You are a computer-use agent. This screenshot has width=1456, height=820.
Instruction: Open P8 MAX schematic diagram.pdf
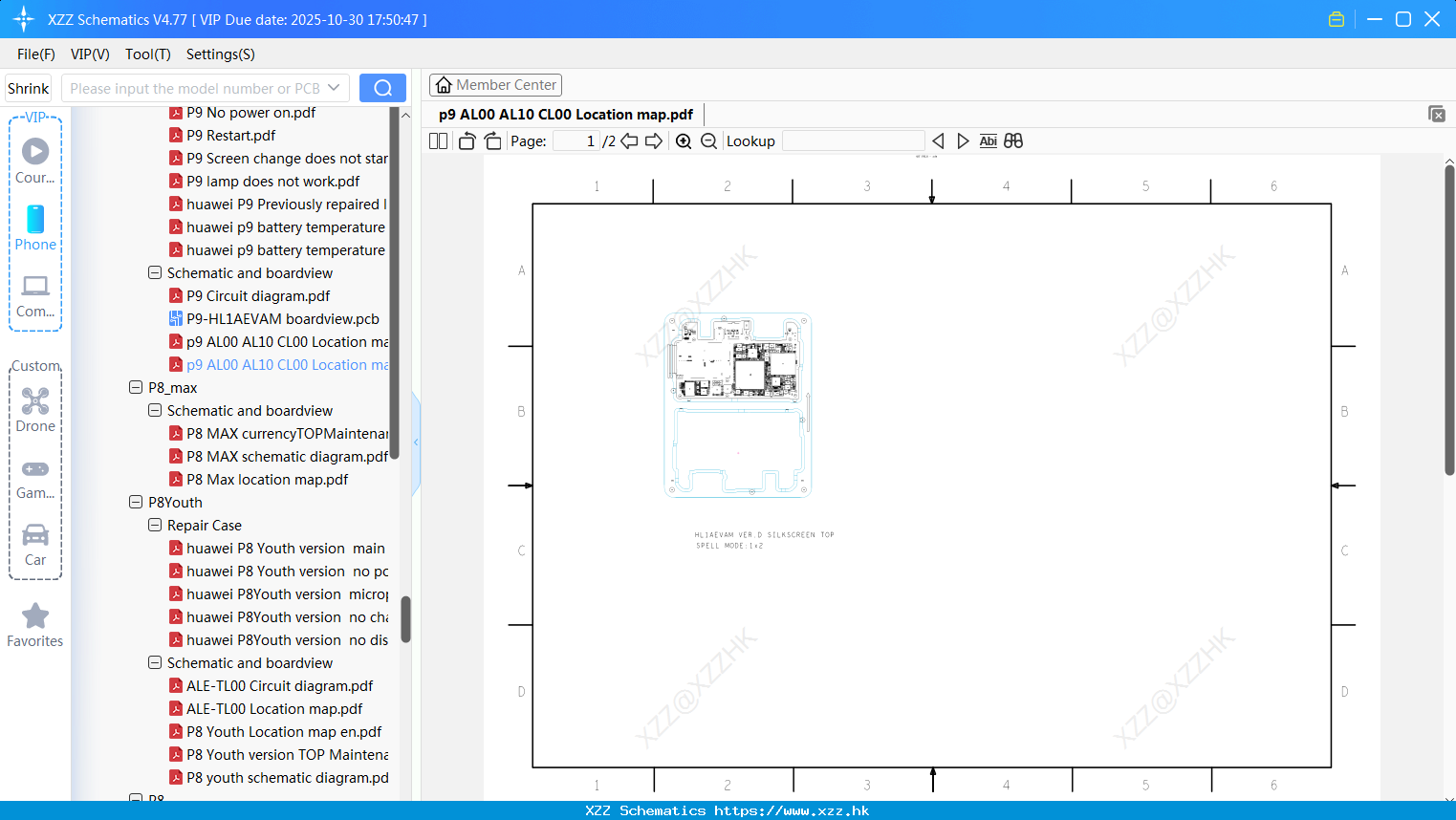coord(288,457)
